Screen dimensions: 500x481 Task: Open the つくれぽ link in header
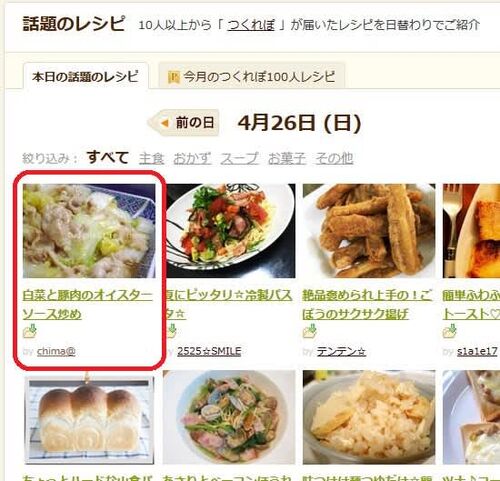[251, 25]
